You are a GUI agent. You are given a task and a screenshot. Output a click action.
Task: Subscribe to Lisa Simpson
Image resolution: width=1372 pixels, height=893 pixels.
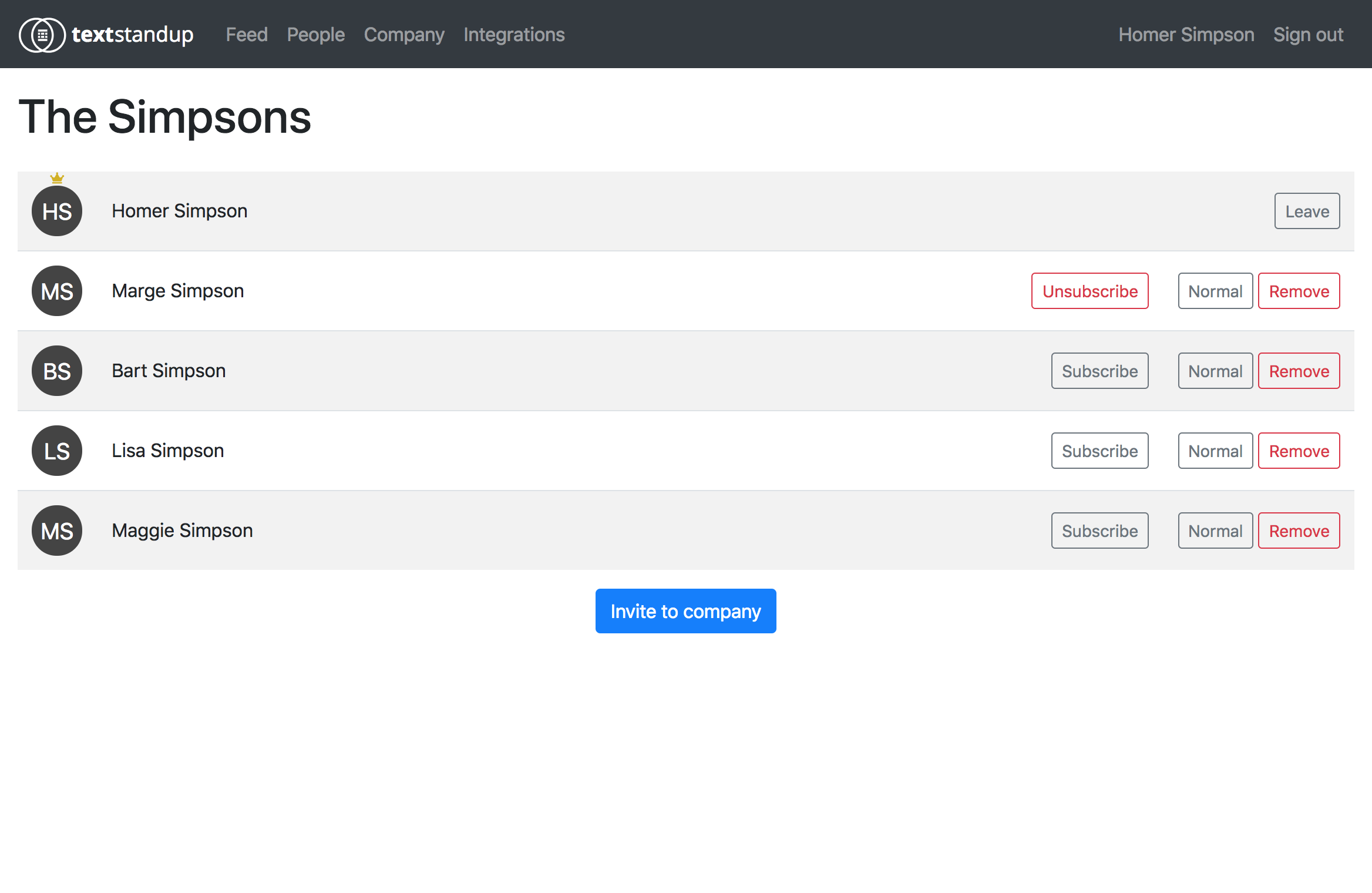point(1099,451)
